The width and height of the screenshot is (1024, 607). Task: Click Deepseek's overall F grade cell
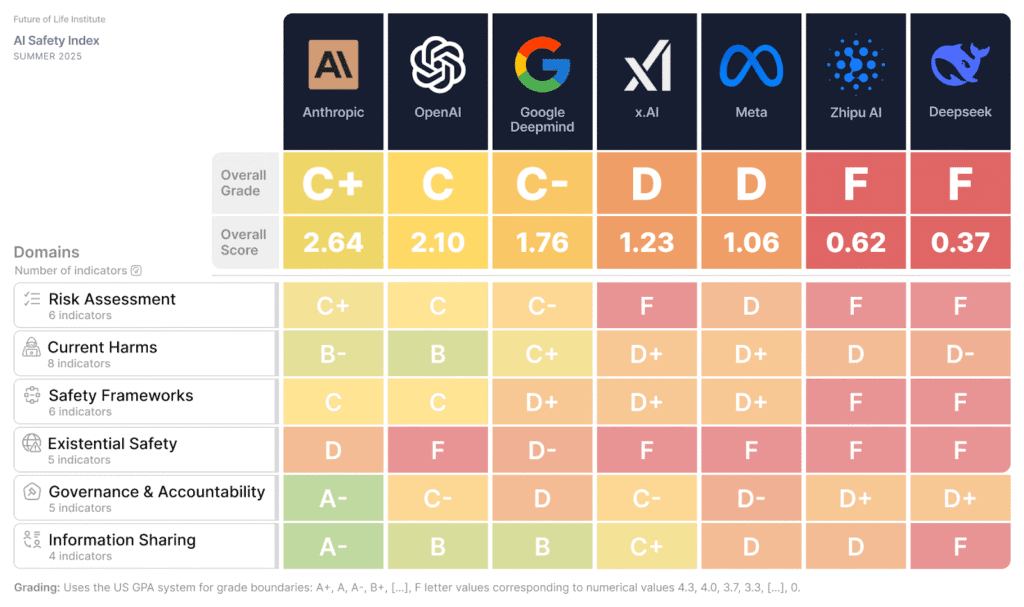click(960, 183)
